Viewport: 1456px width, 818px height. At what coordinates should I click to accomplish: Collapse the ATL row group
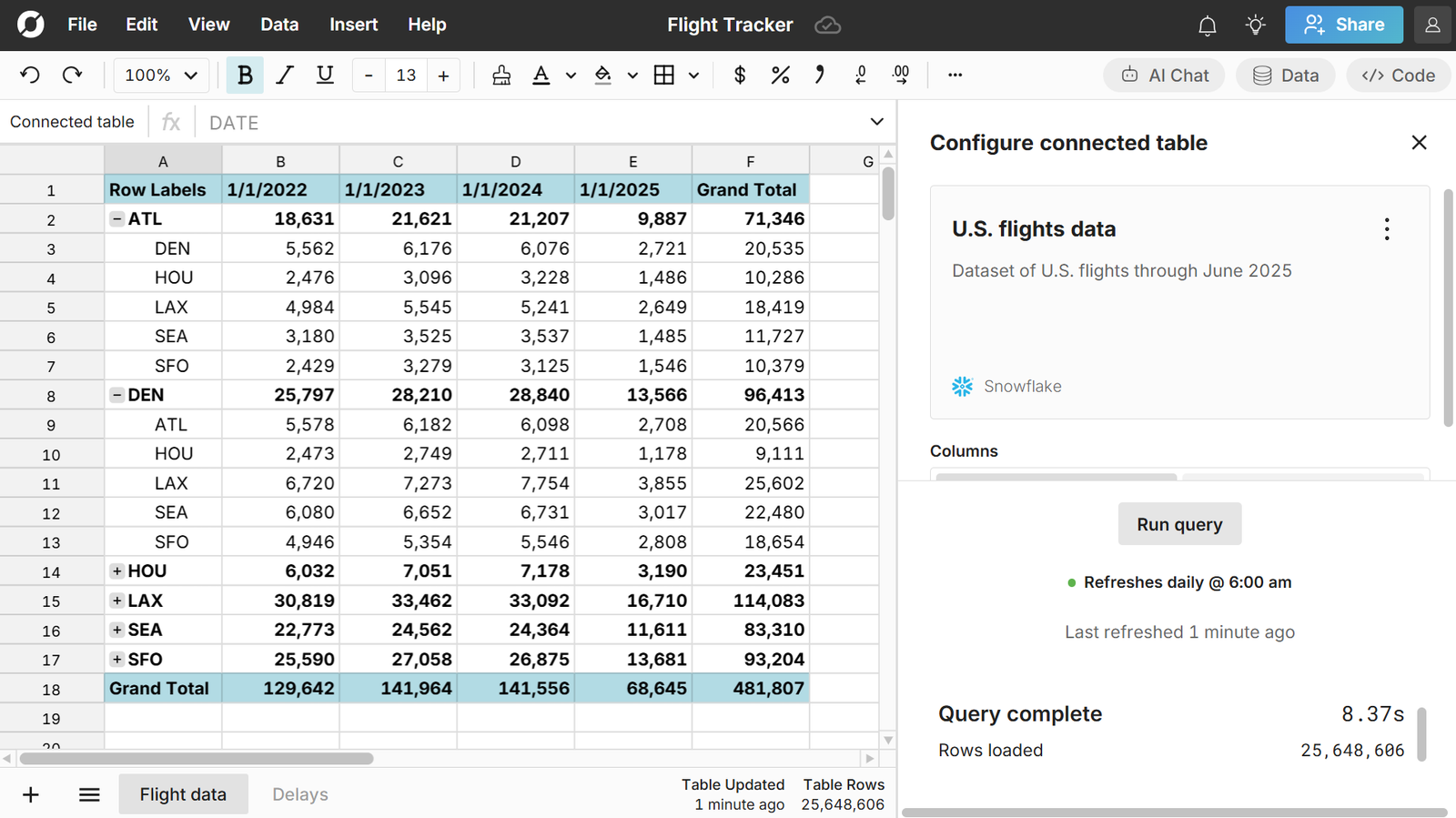coord(117,218)
